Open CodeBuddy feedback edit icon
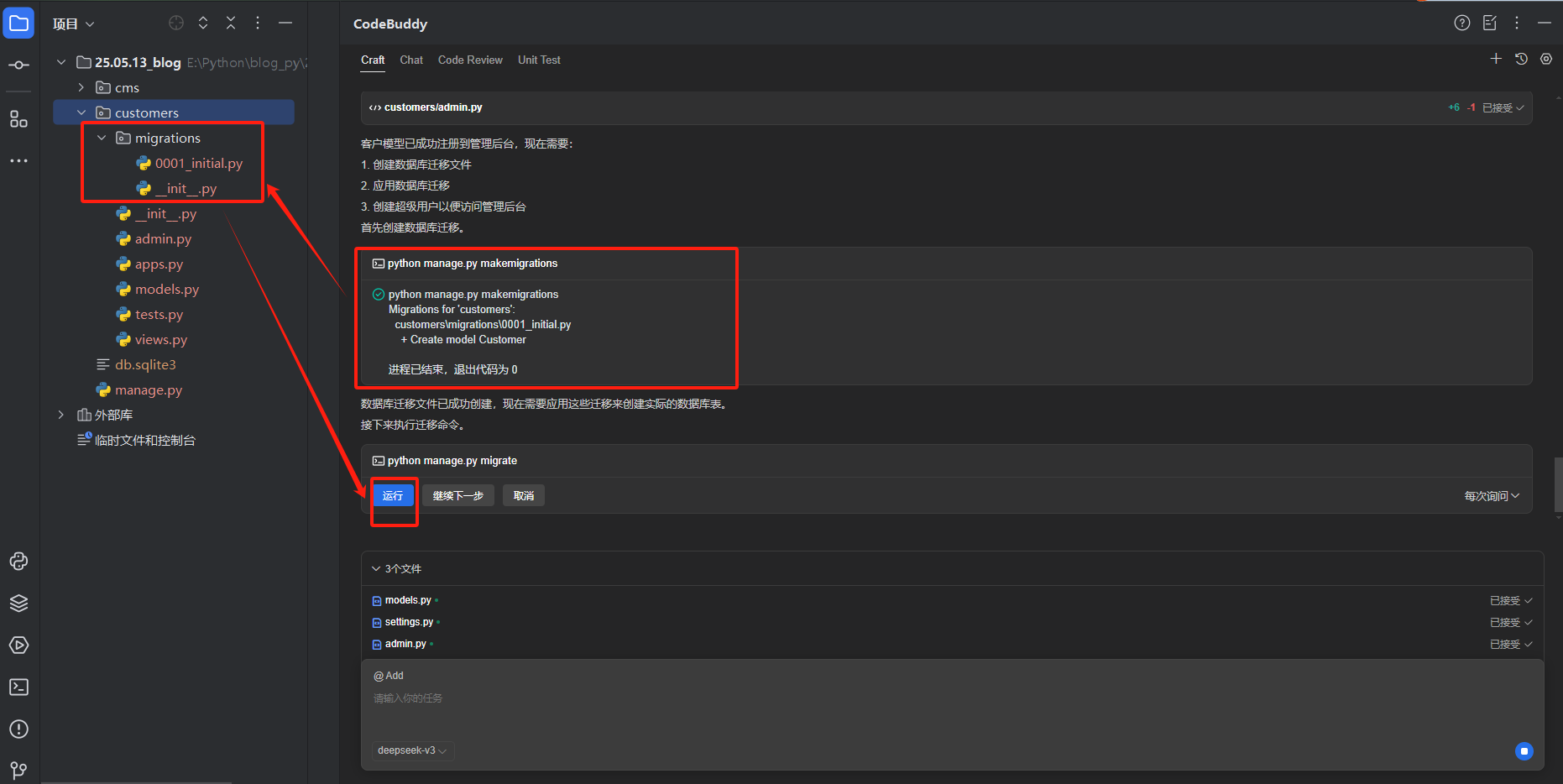 [x=1490, y=24]
